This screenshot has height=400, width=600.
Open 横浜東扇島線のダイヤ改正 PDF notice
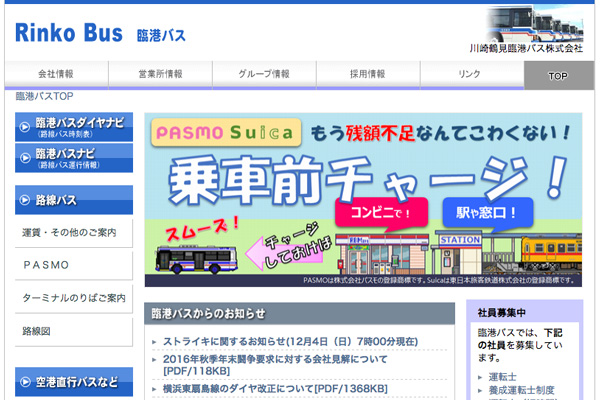[275, 389]
